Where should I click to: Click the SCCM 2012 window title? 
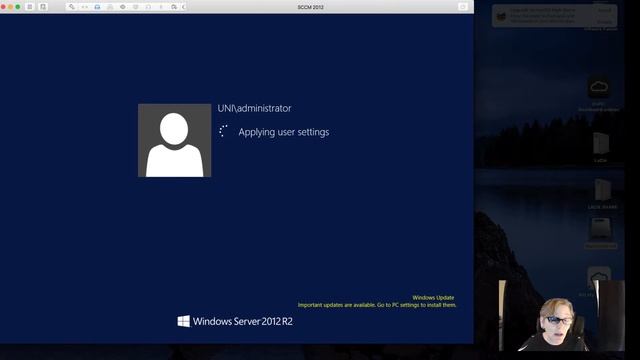[x=311, y=7]
